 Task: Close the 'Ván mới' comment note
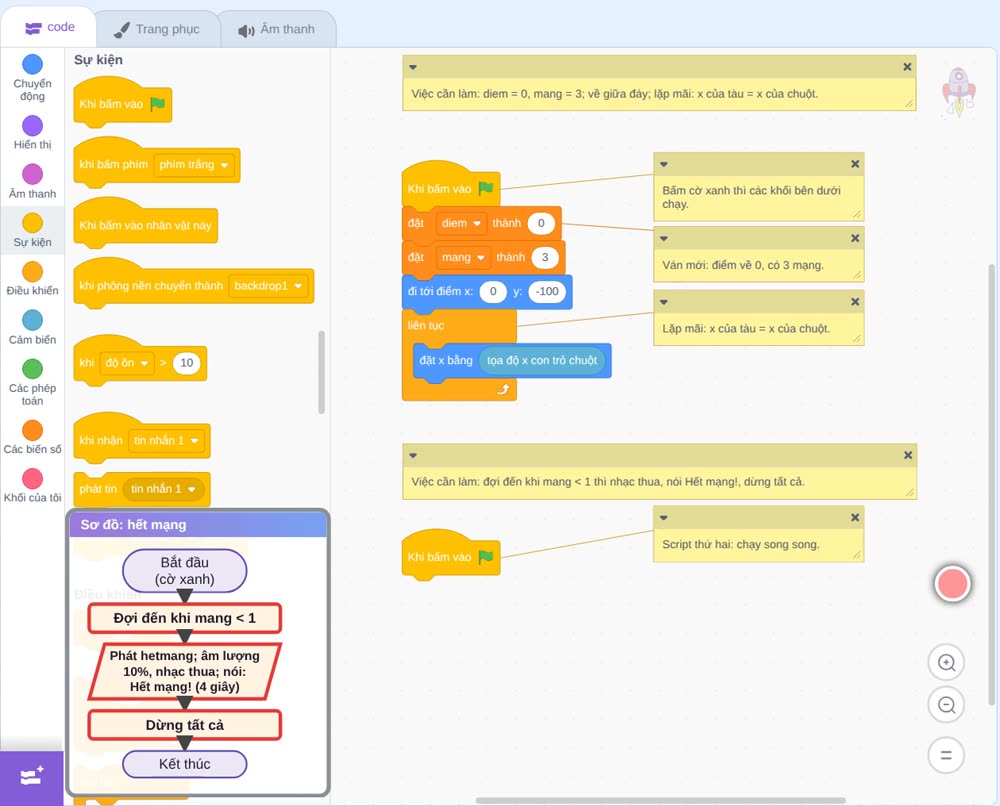(x=855, y=238)
